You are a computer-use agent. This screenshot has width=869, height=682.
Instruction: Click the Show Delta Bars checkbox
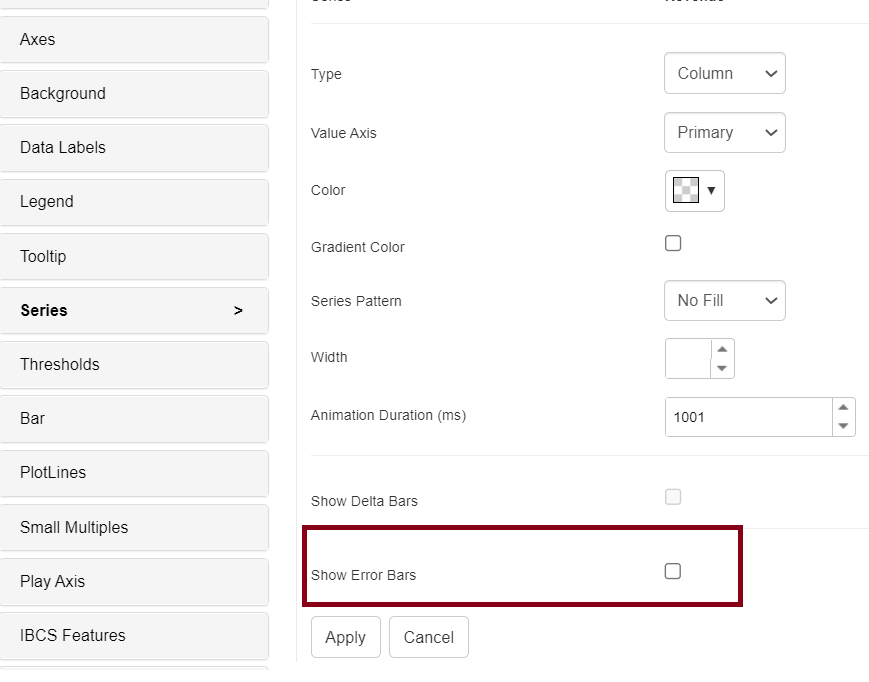click(x=672, y=496)
